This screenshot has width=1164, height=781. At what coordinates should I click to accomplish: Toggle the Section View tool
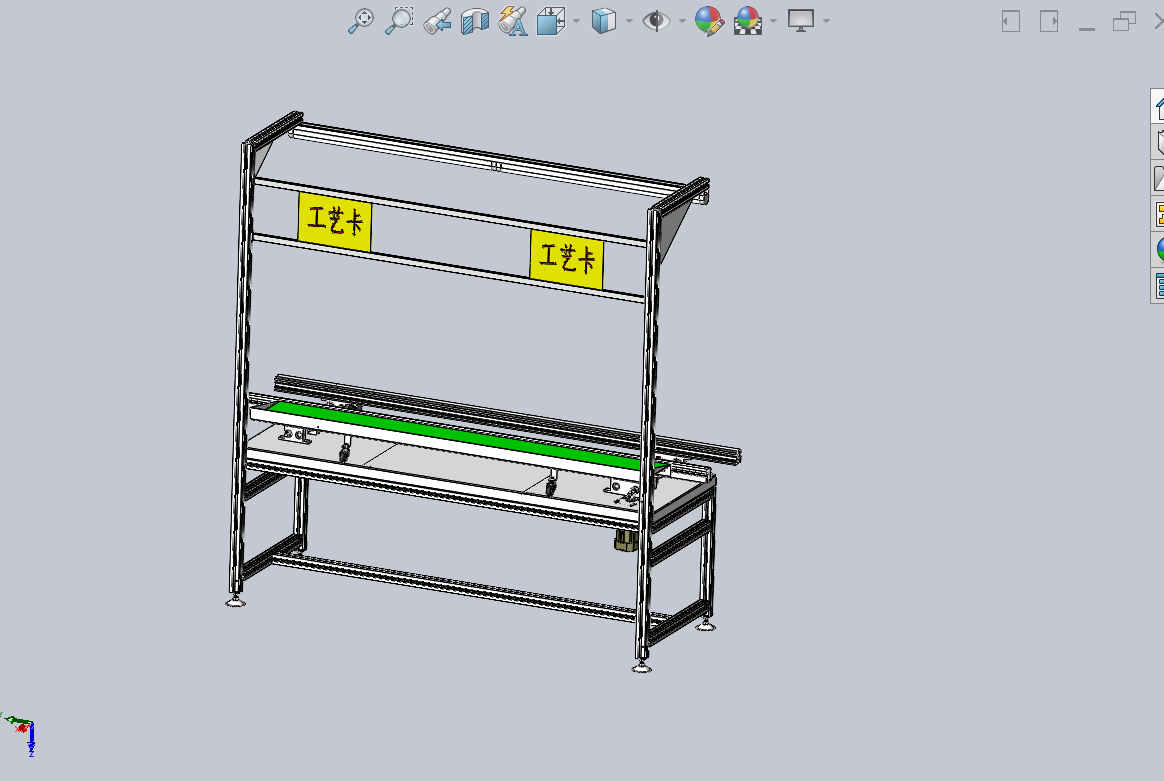click(475, 22)
